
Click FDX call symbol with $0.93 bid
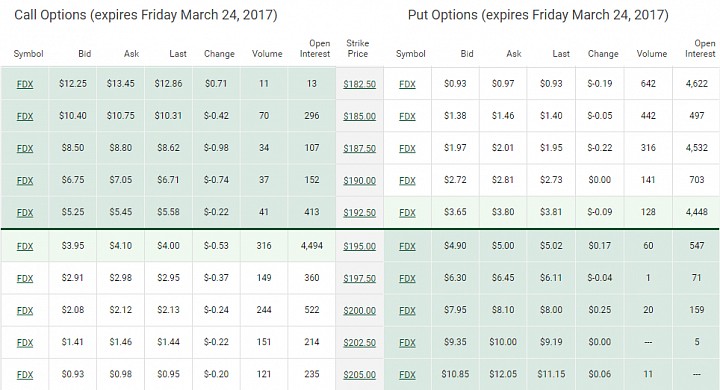(25, 375)
